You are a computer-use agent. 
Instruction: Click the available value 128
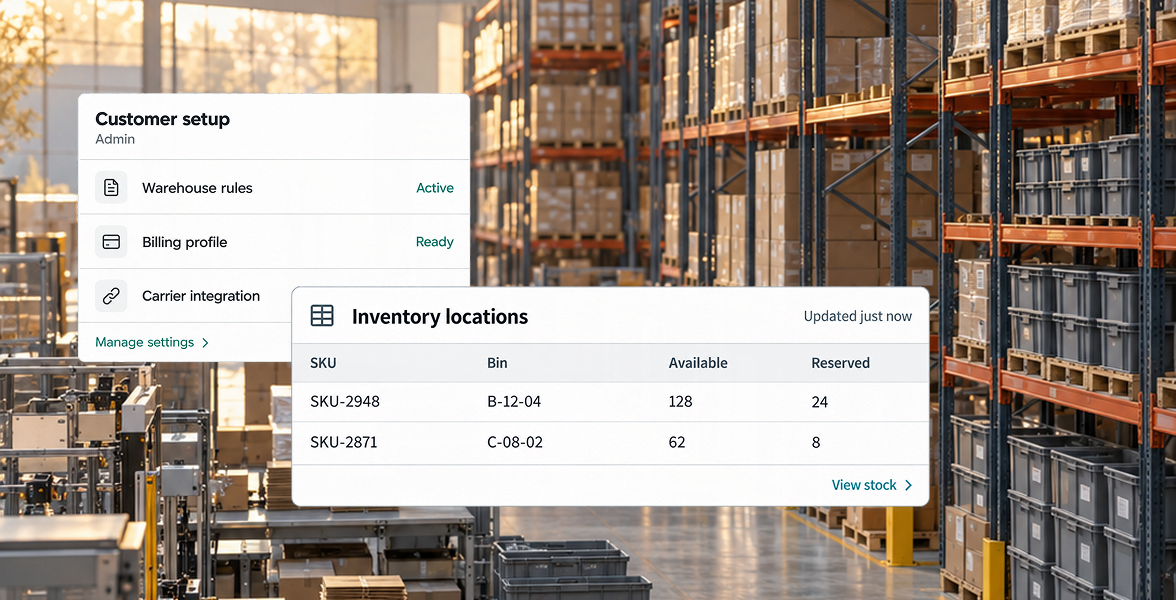click(x=680, y=401)
